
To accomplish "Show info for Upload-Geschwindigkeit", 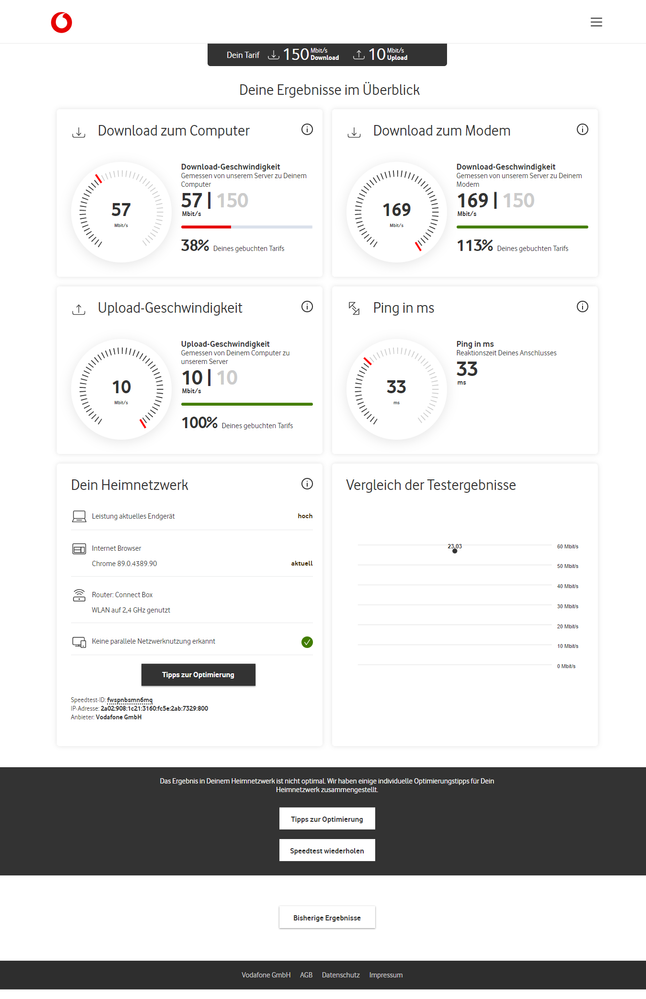I will [307, 306].
